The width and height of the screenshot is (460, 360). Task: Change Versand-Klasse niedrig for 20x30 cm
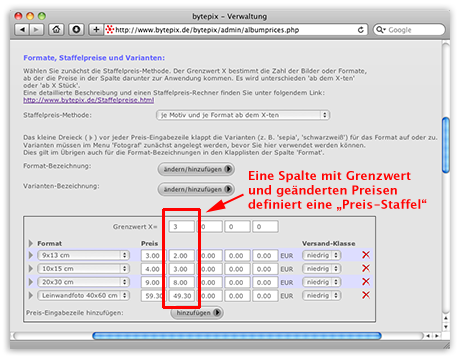pos(321,282)
